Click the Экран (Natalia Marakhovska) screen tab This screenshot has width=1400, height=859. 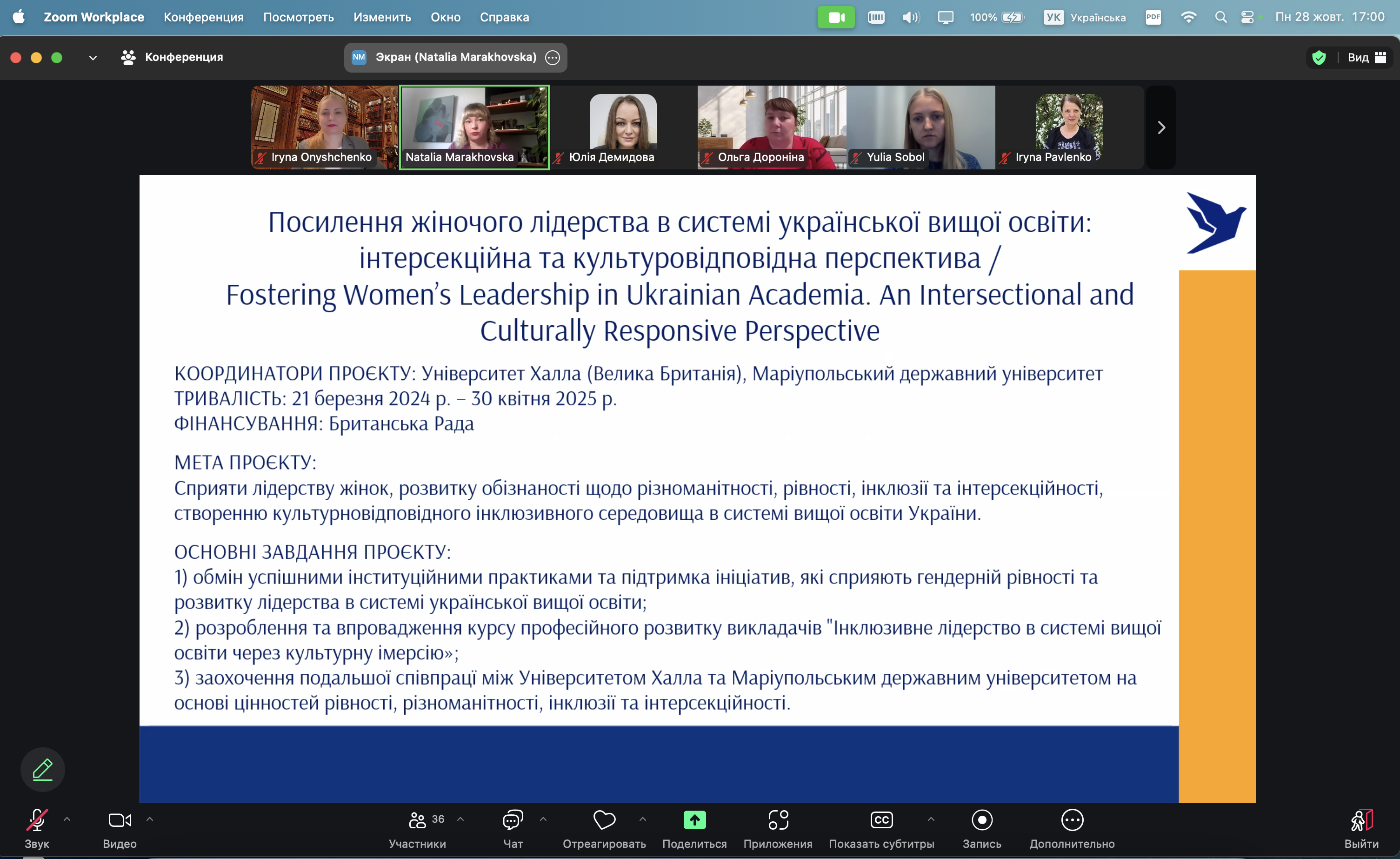pyautogui.click(x=456, y=57)
